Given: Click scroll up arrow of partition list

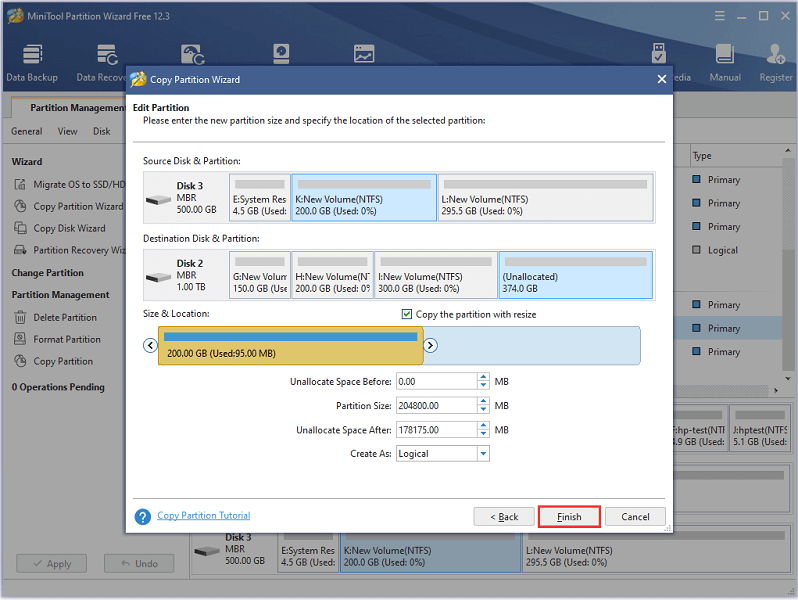Looking at the screenshot, I should coord(788,151).
